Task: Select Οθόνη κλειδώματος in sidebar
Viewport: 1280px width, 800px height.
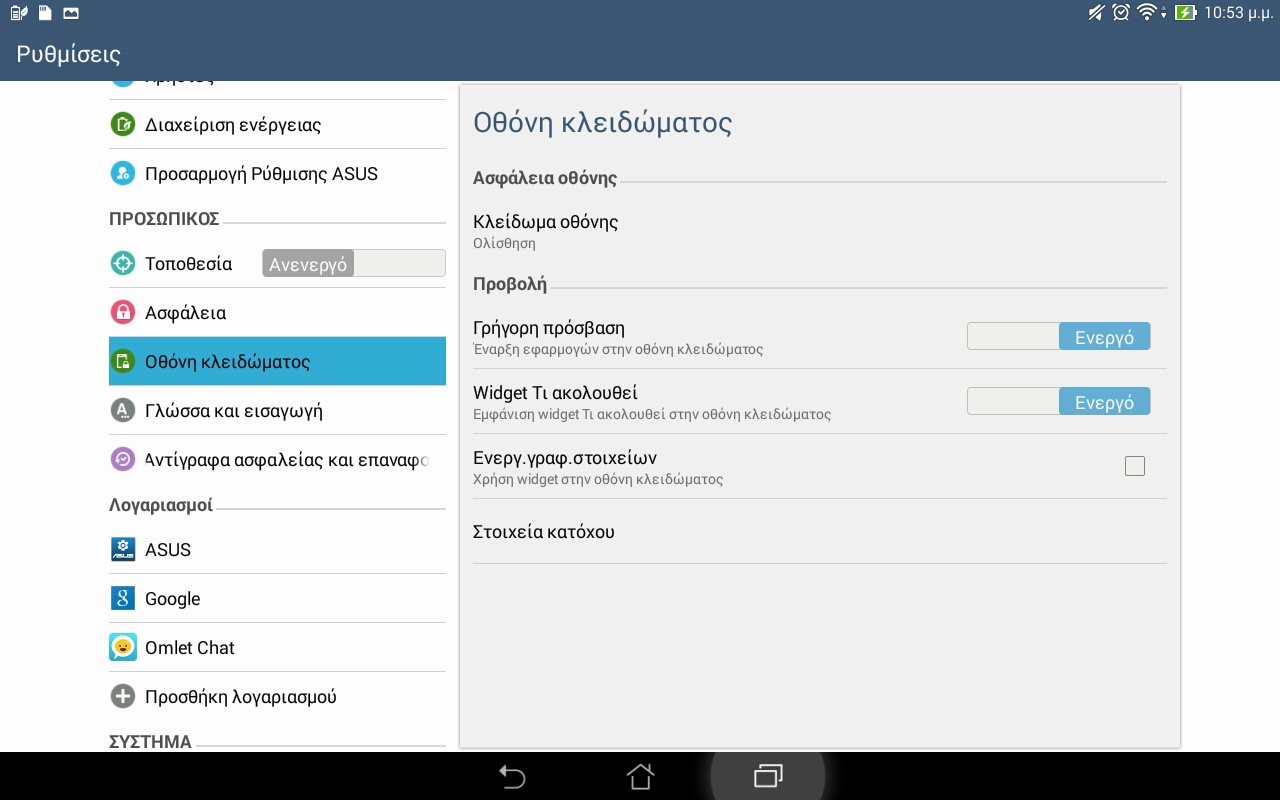Action: click(277, 361)
